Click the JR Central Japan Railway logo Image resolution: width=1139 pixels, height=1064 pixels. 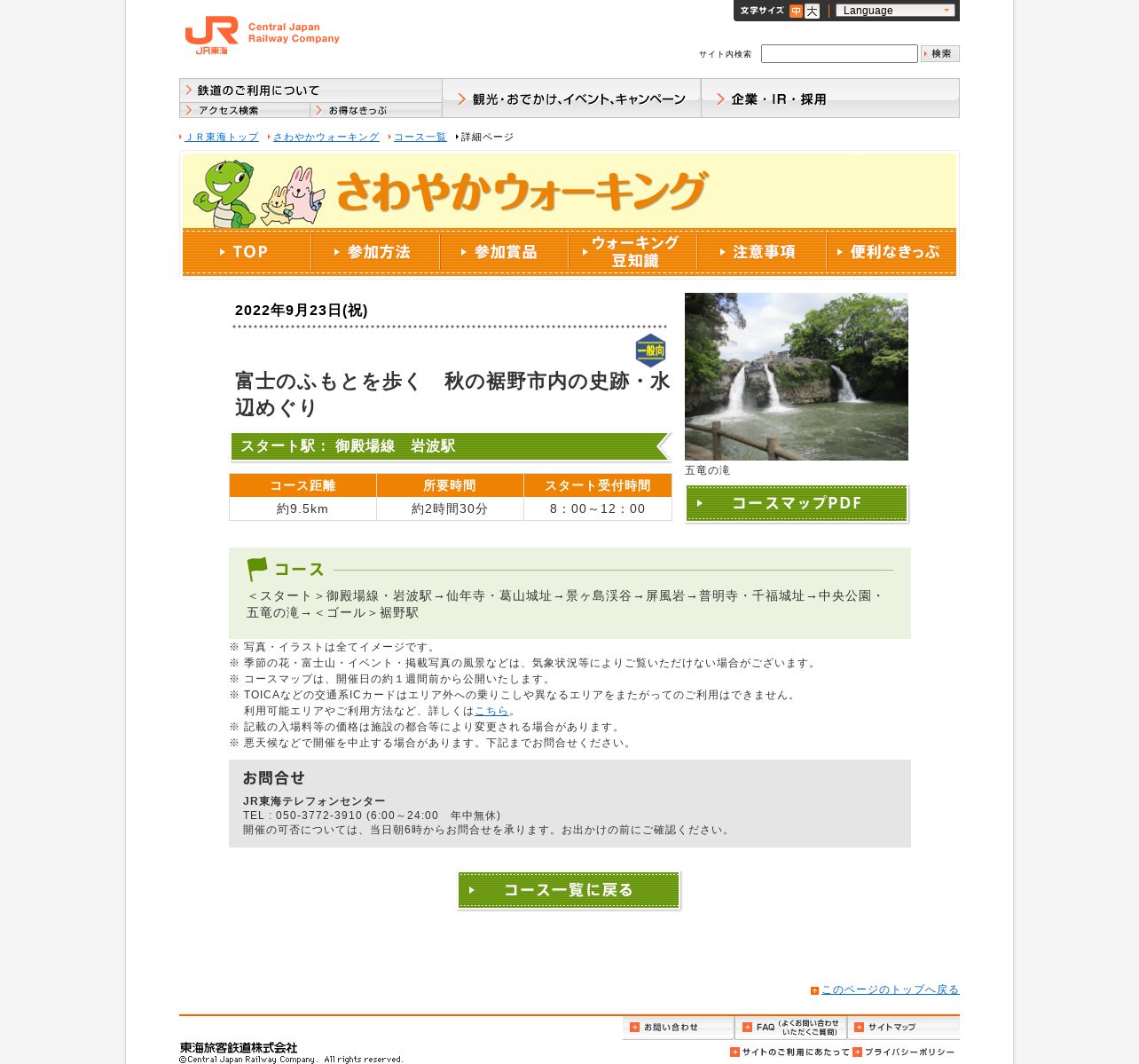point(262,35)
